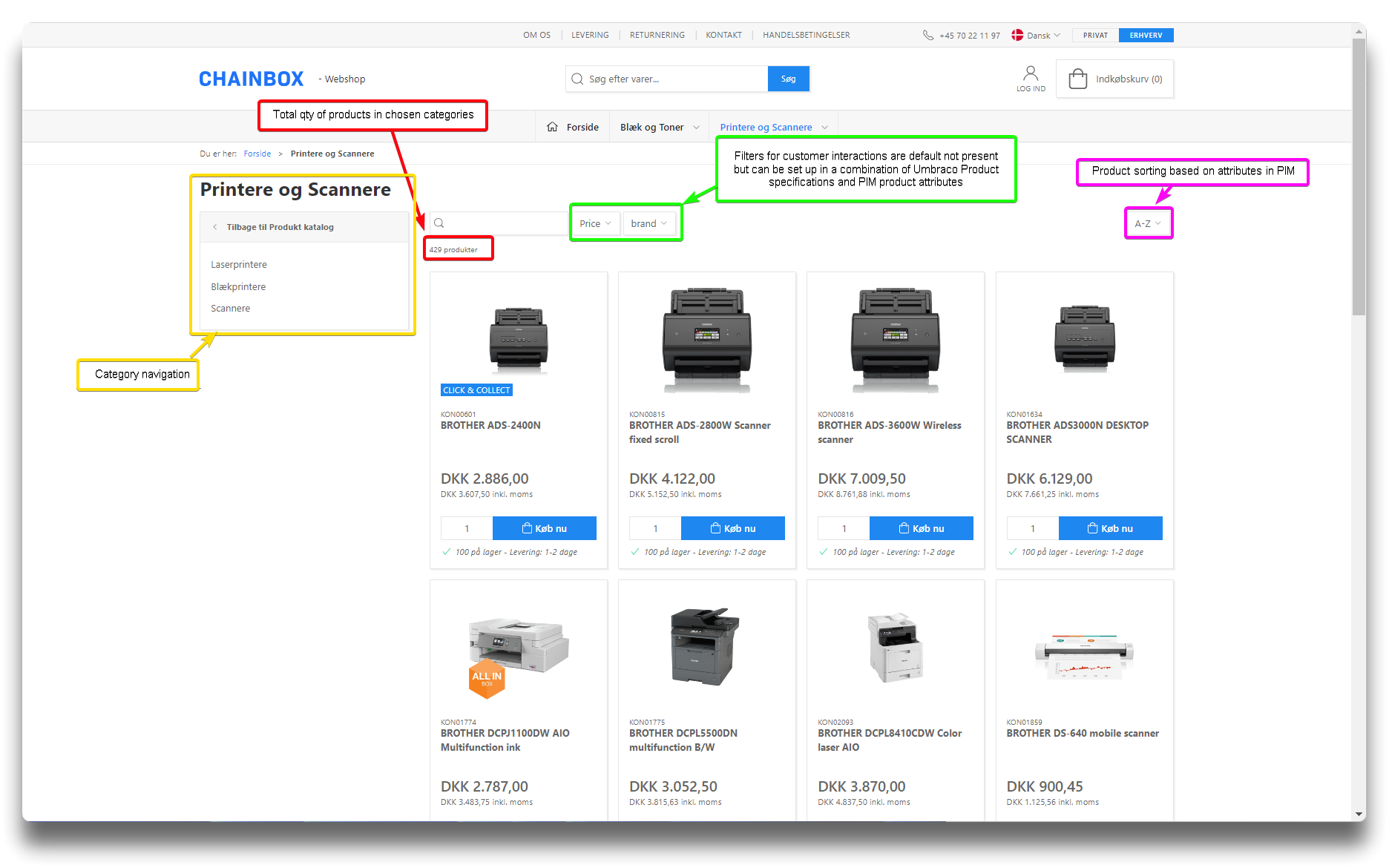
Task: Open the Price filter dropdown
Action: 595,223
